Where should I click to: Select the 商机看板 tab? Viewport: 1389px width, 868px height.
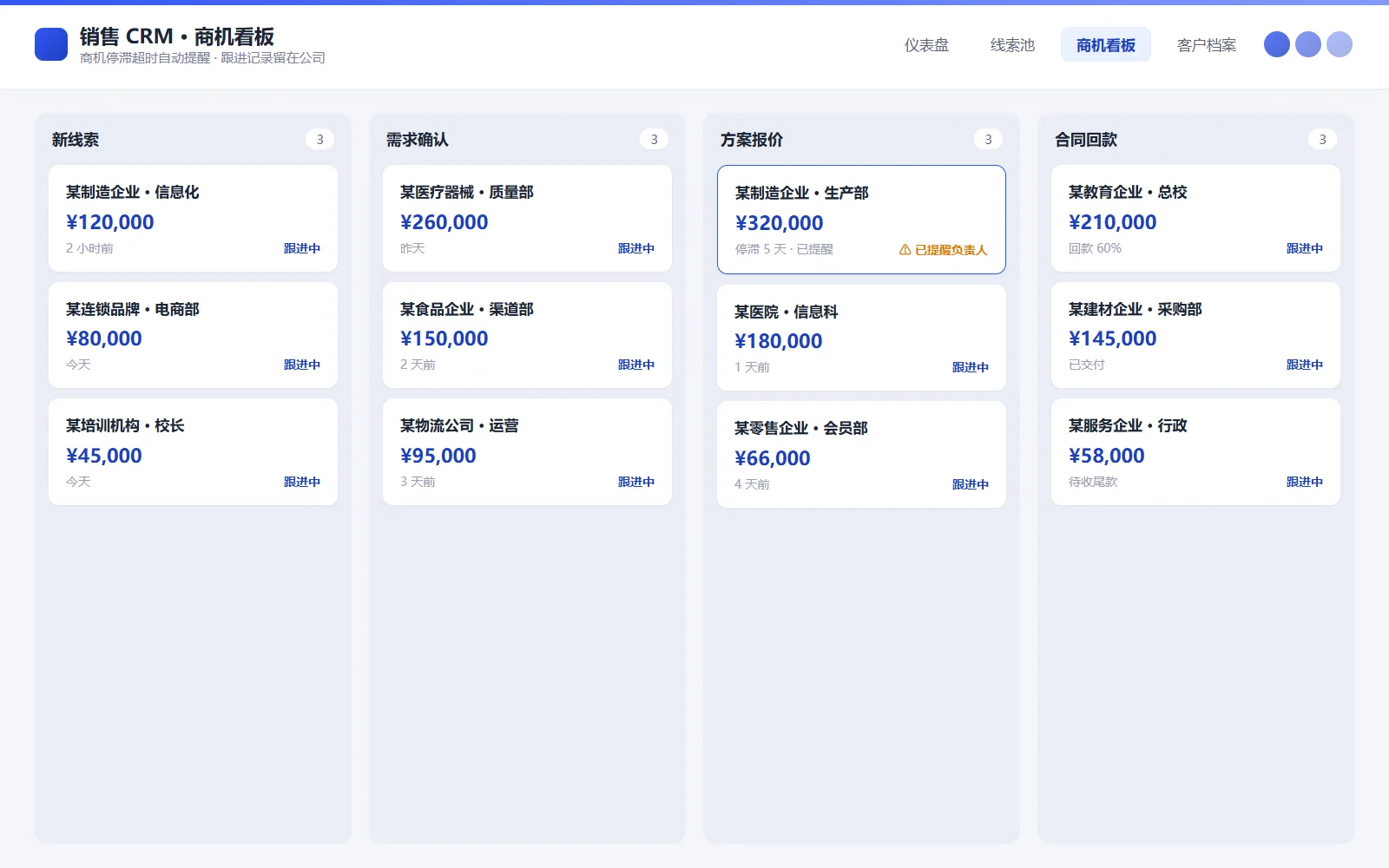point(1106,45)
